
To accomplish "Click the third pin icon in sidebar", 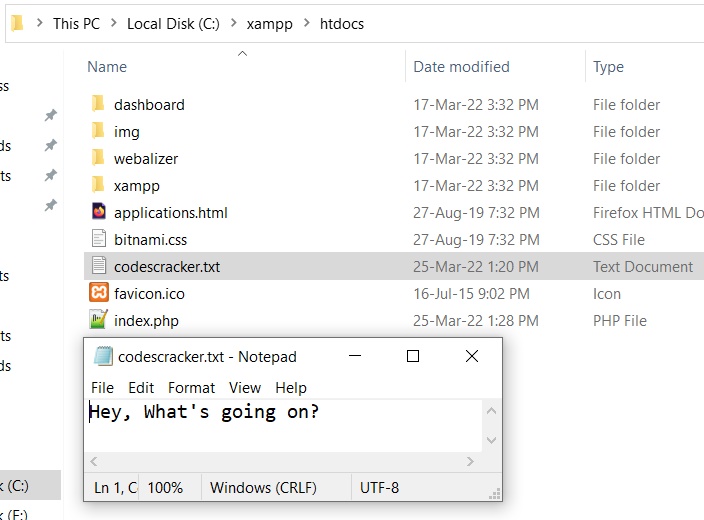I will tap(51, 175).
